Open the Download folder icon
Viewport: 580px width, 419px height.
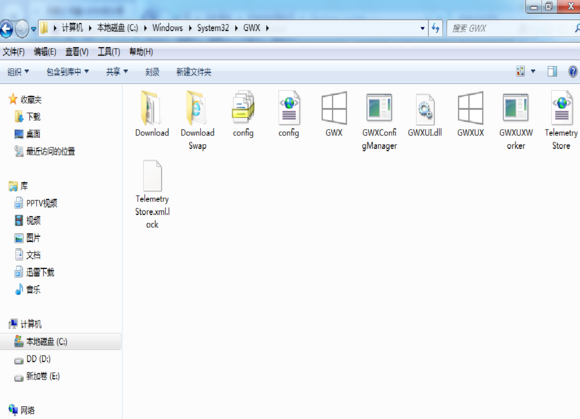pos(151,109)
